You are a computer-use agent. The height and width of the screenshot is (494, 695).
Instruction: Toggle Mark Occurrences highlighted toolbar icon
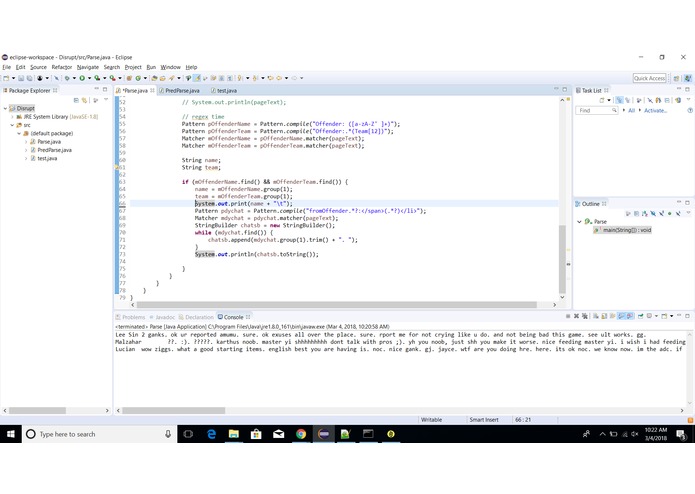click(196, 78)
